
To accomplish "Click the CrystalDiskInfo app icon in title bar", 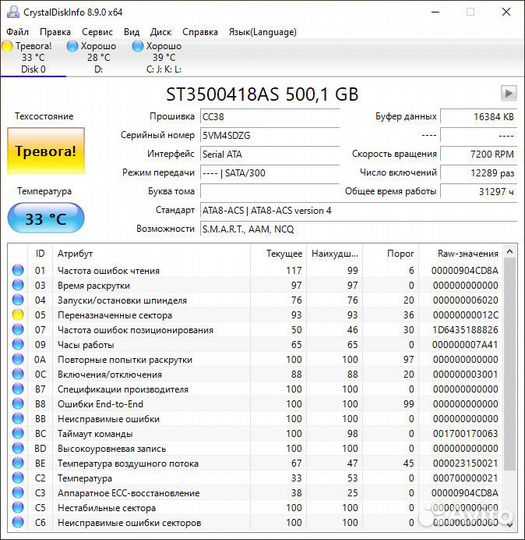I will click(13, 12).
